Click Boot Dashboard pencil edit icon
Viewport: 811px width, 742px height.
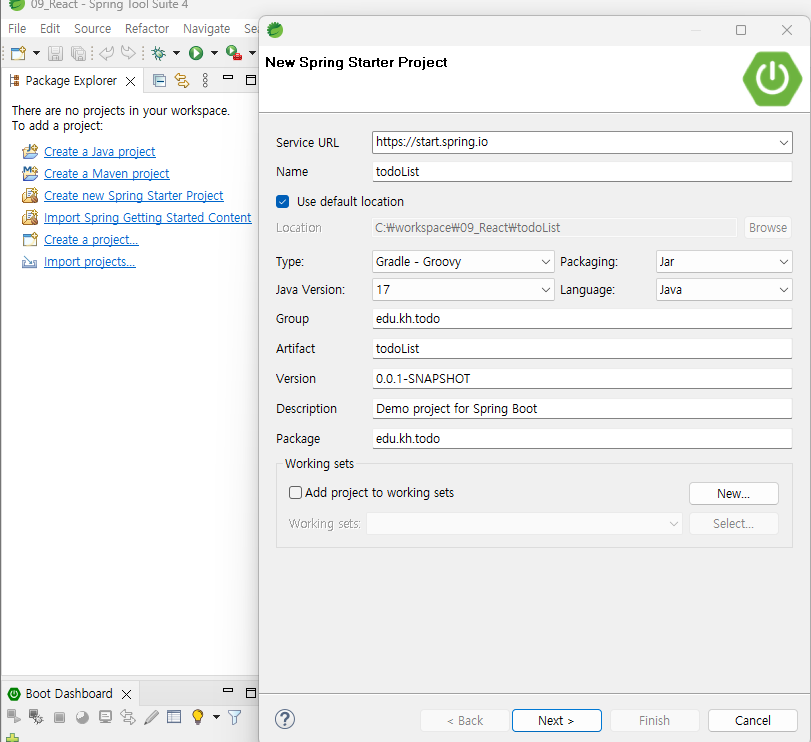tap(151, 717)
